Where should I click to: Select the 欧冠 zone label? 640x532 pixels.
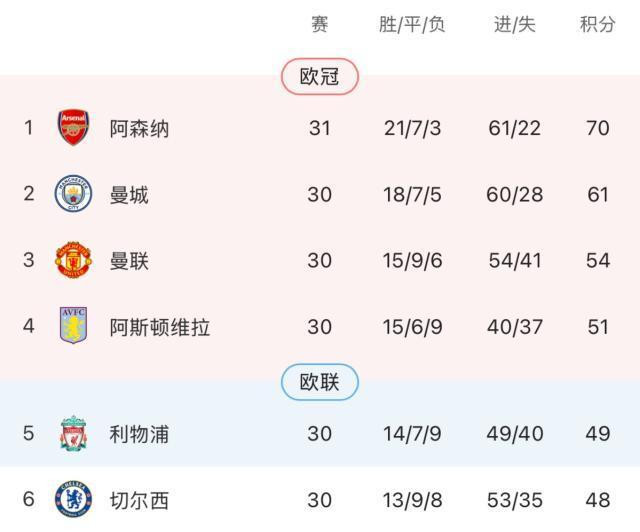coord(319,76)
